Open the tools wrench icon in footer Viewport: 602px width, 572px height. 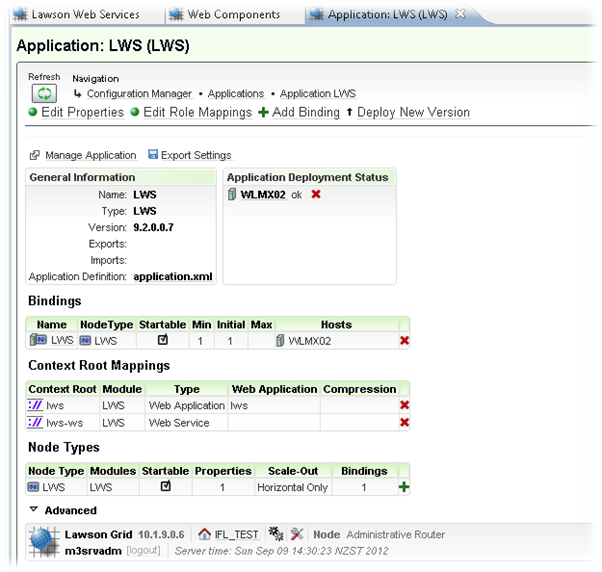pyautogui.click(x=297, y=534)
